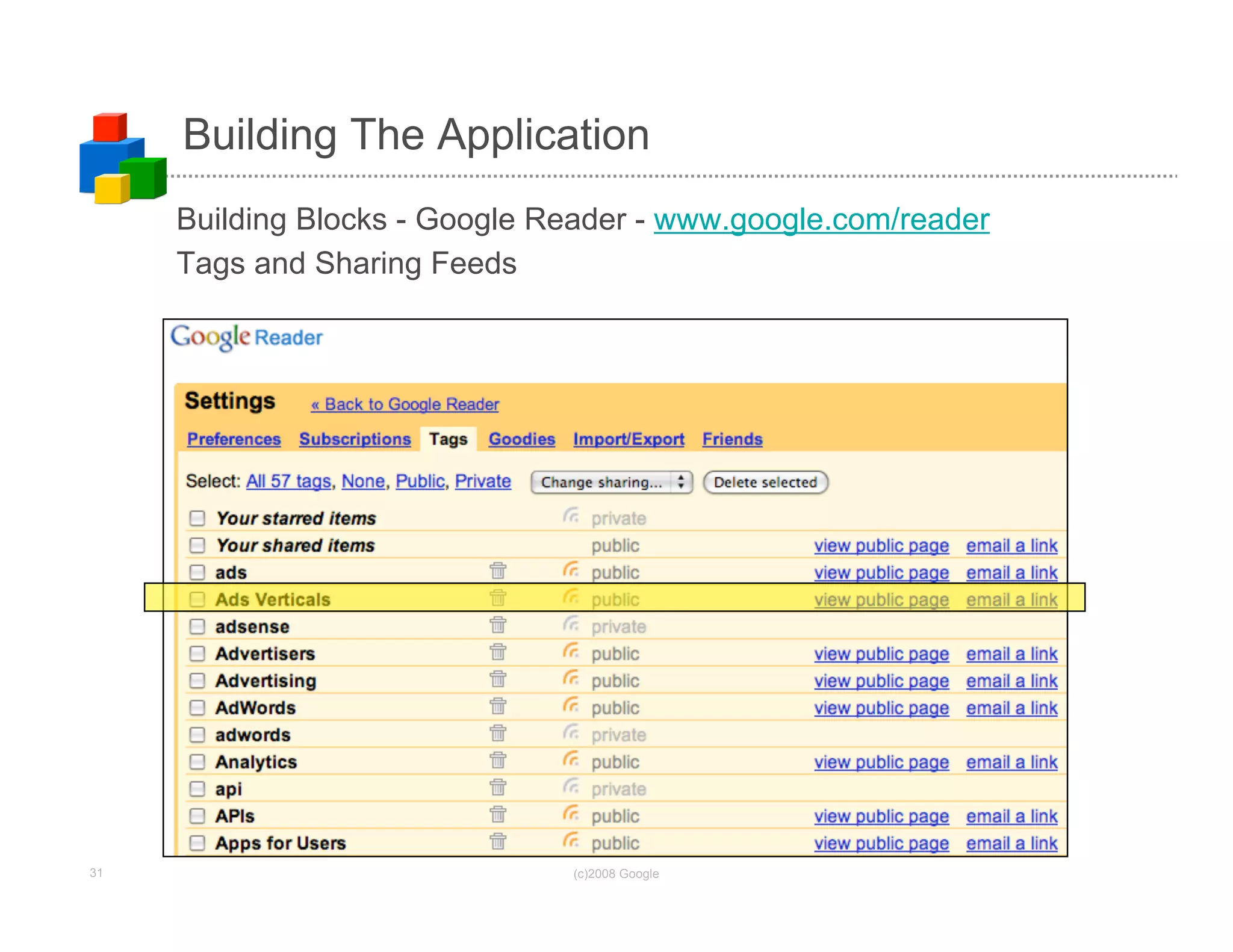The image size is (1233, 952).
Task: Click trash icon in Advertisers row
Action: (498, 652)
